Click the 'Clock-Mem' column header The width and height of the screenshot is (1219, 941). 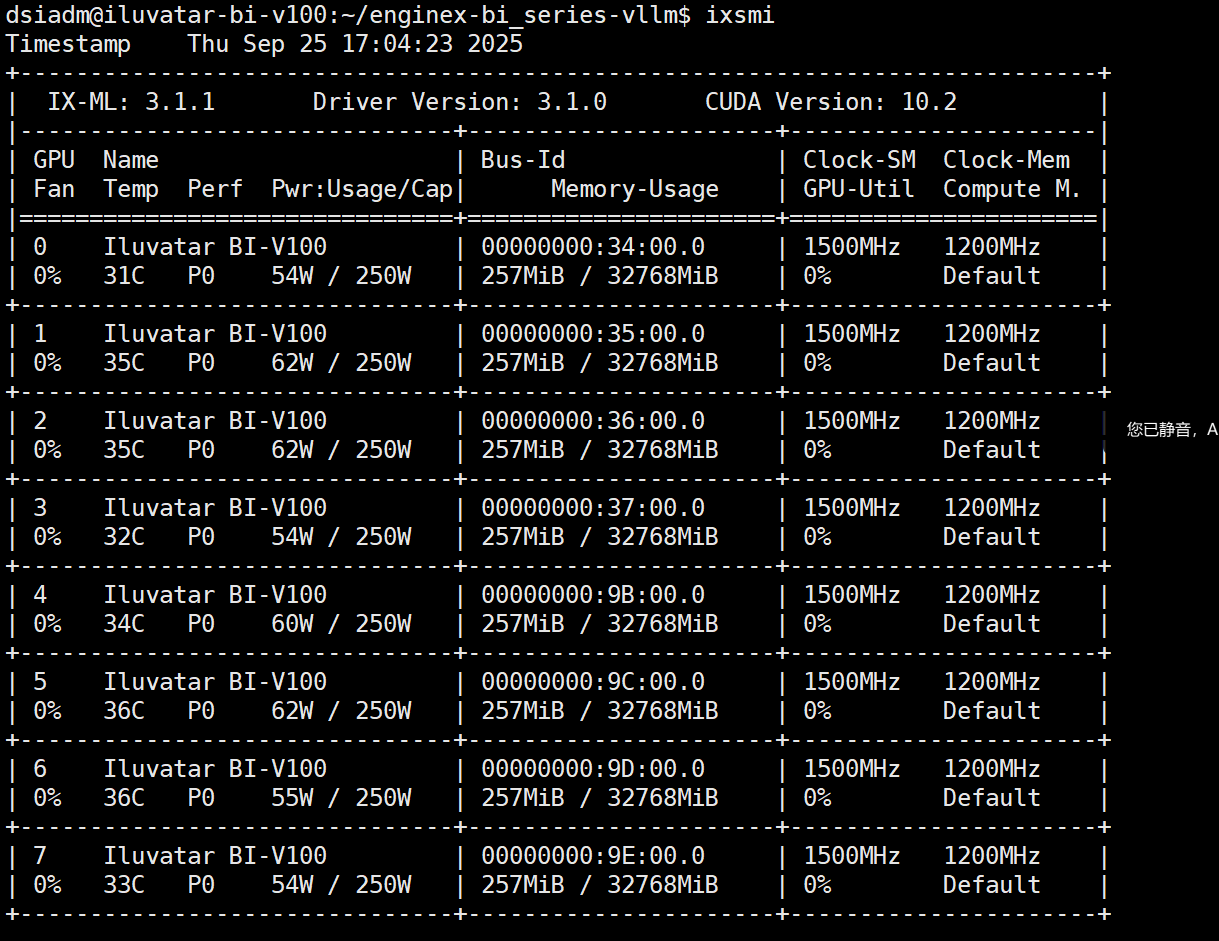[1006, 160]
